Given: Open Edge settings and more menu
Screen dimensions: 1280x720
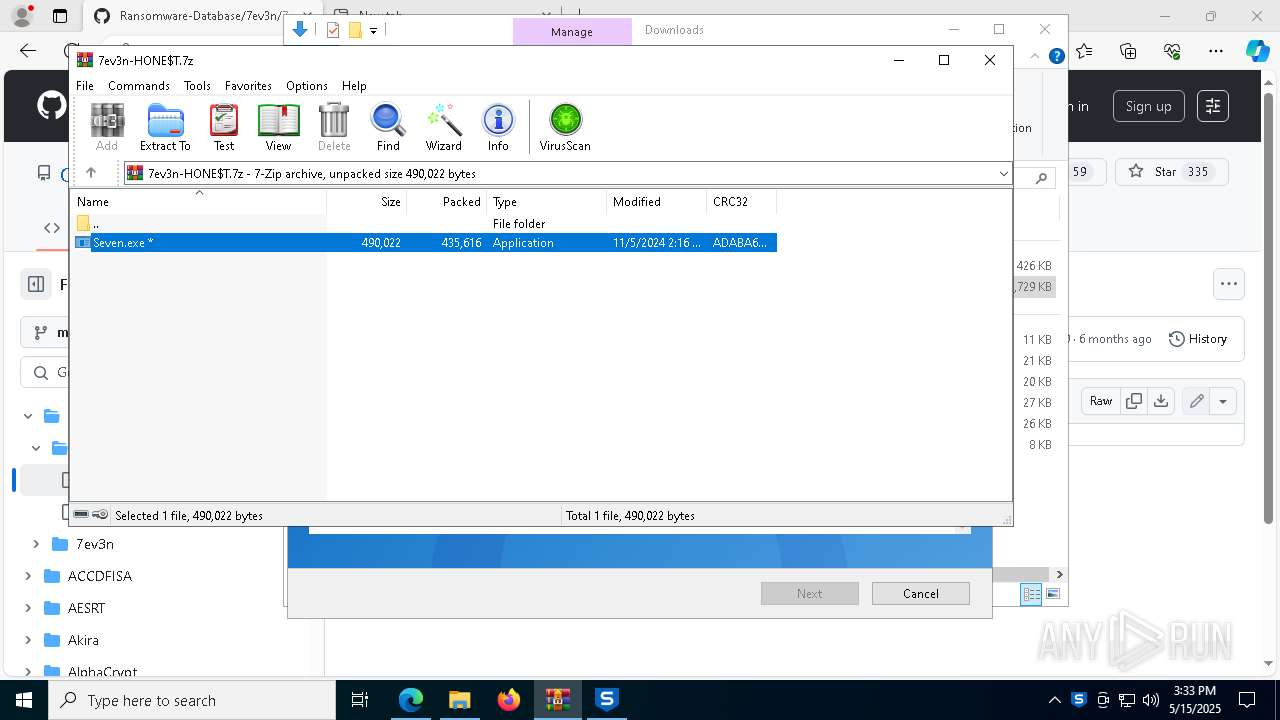Looking at the screenshot, I should pyautogui.click(x=1216, y=51).
